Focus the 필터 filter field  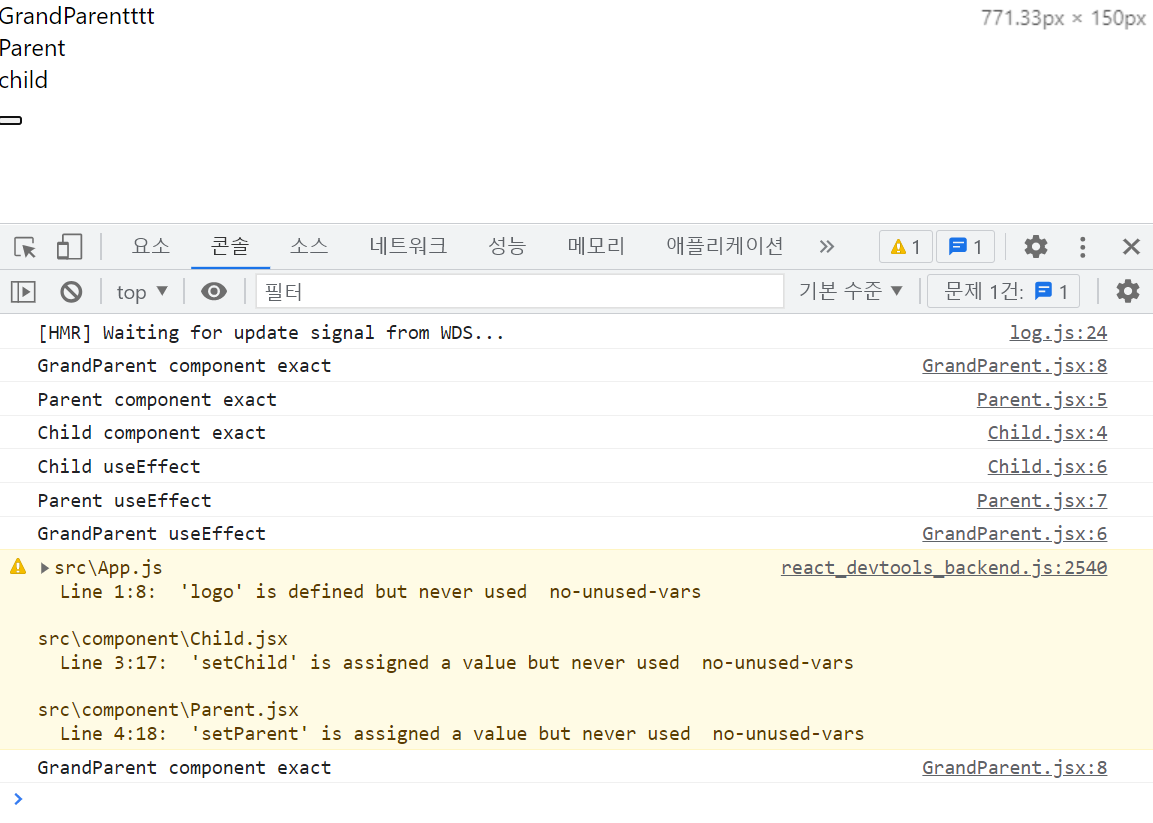520,291
